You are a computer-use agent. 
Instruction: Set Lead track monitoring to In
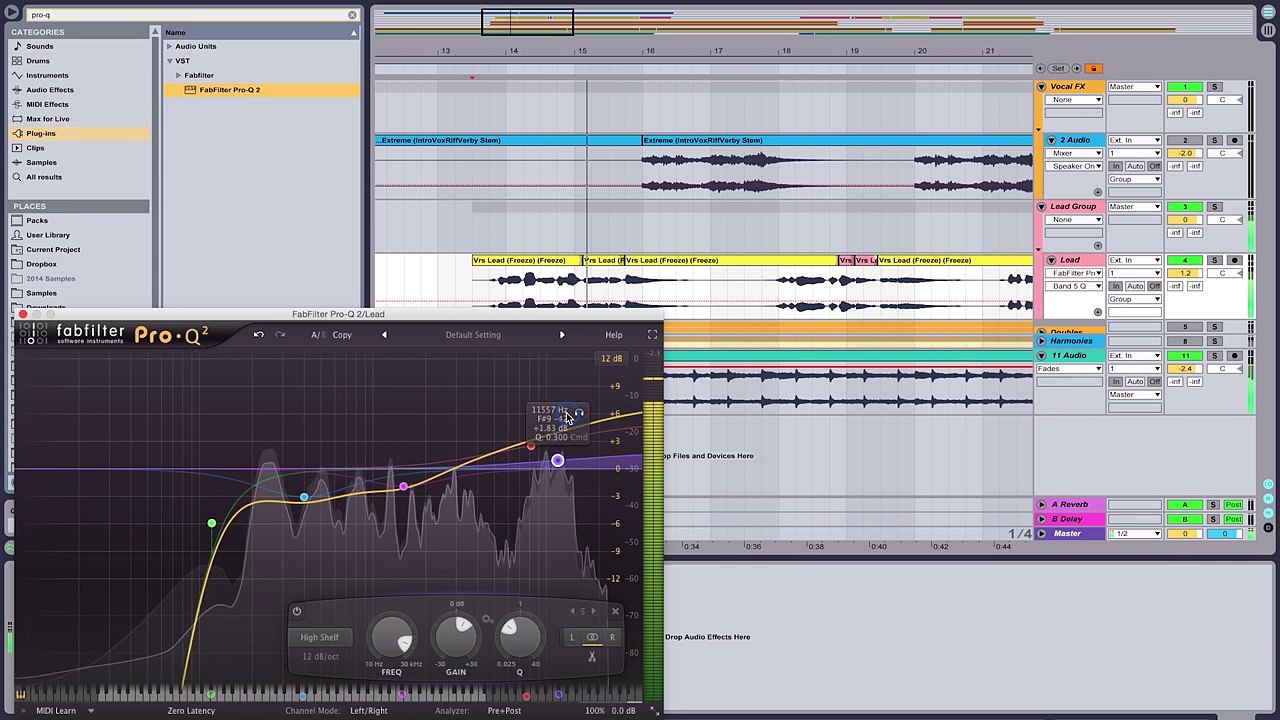(1116, 286)
